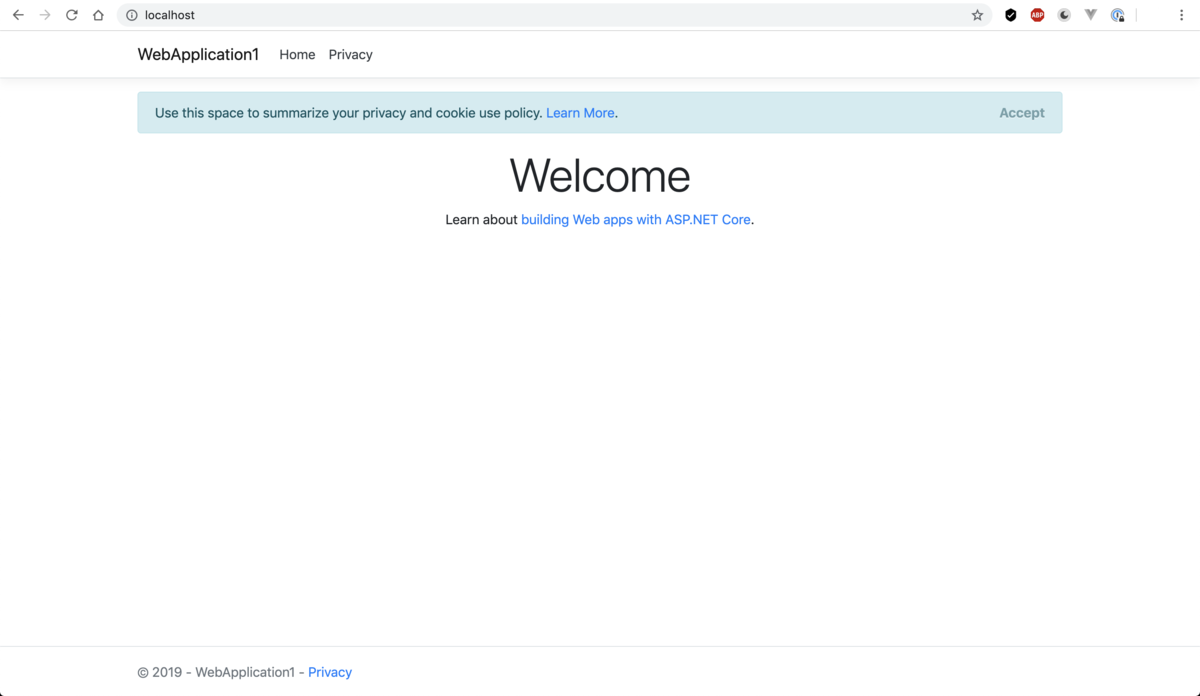The image size is (1200, 696).
Task: Open the Vue devtools extension icon
Action: click(x=1091, y=15)
